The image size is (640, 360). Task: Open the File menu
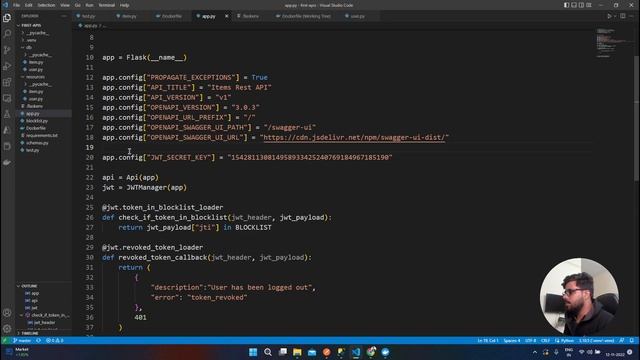coord(16,5)
